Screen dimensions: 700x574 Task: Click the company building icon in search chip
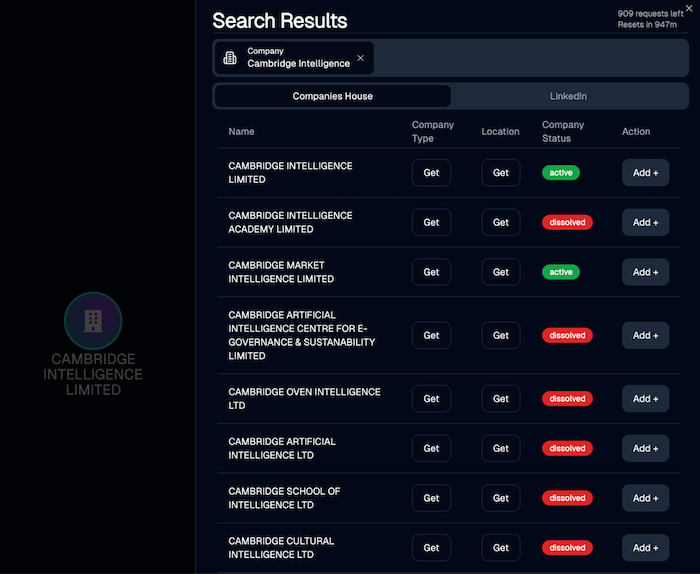click(230, 58)
